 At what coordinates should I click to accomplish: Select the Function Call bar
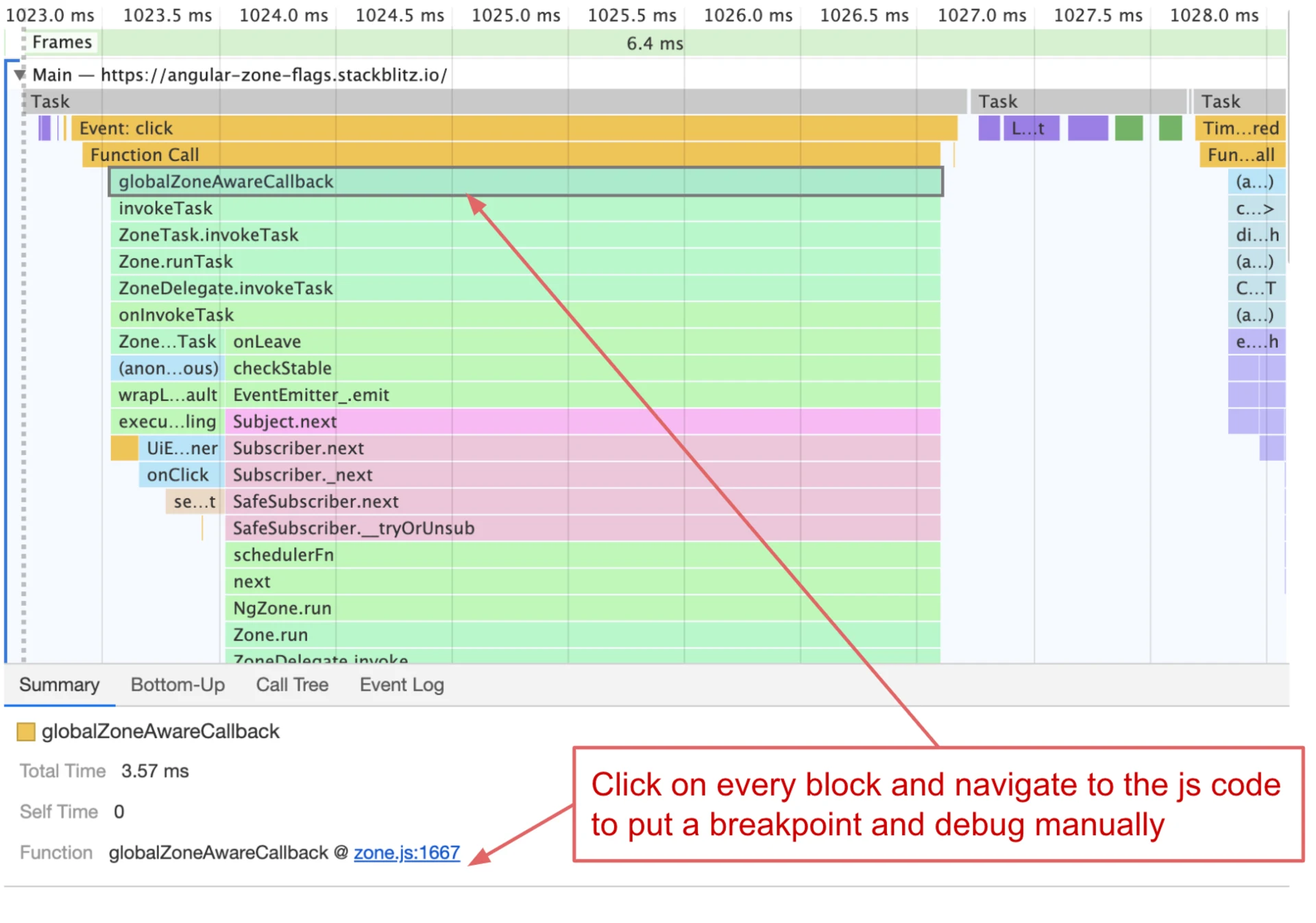pyautogui.click(x=480, y=154)
